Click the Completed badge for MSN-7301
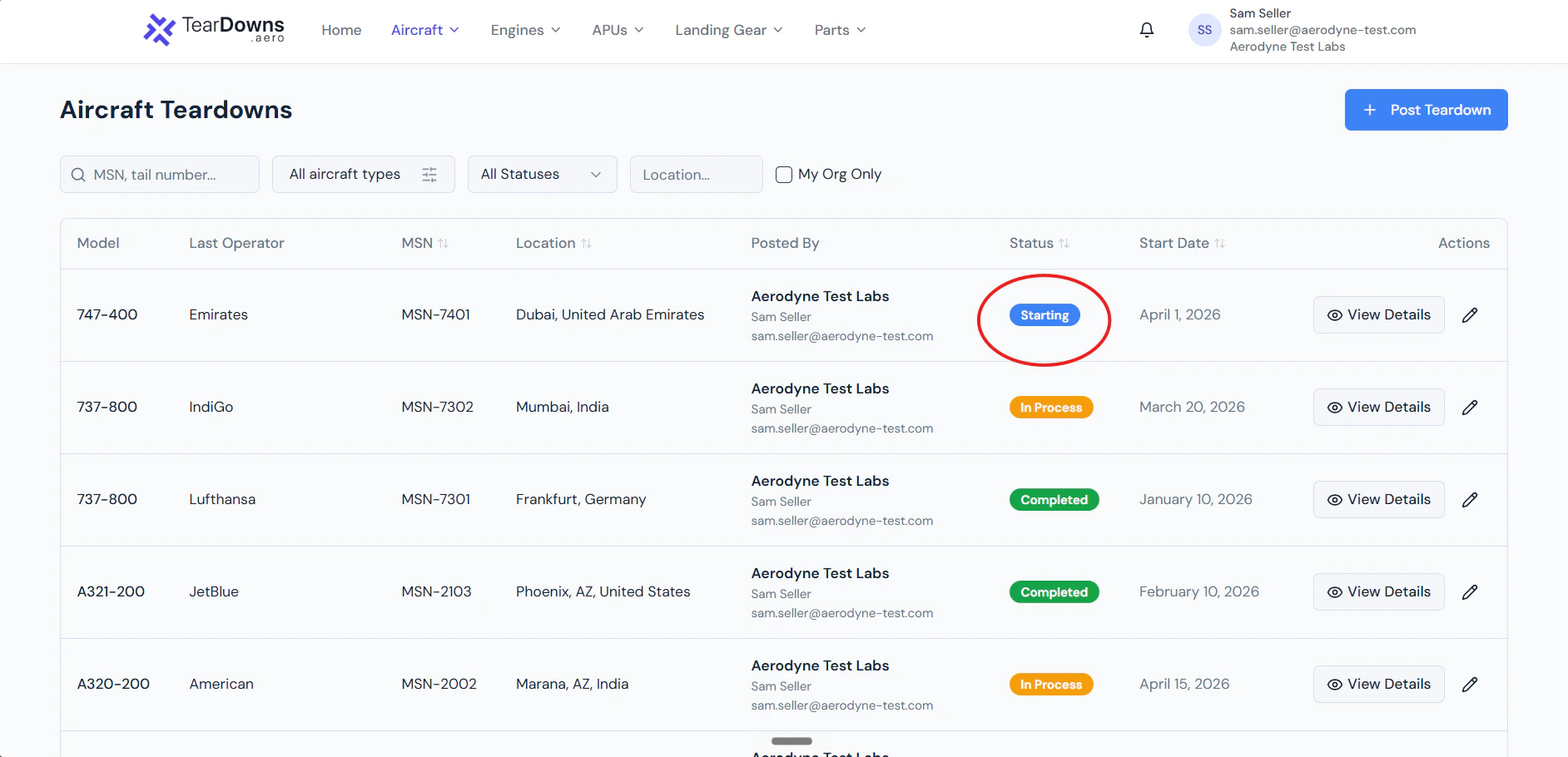 click(x=1054, y=500)
